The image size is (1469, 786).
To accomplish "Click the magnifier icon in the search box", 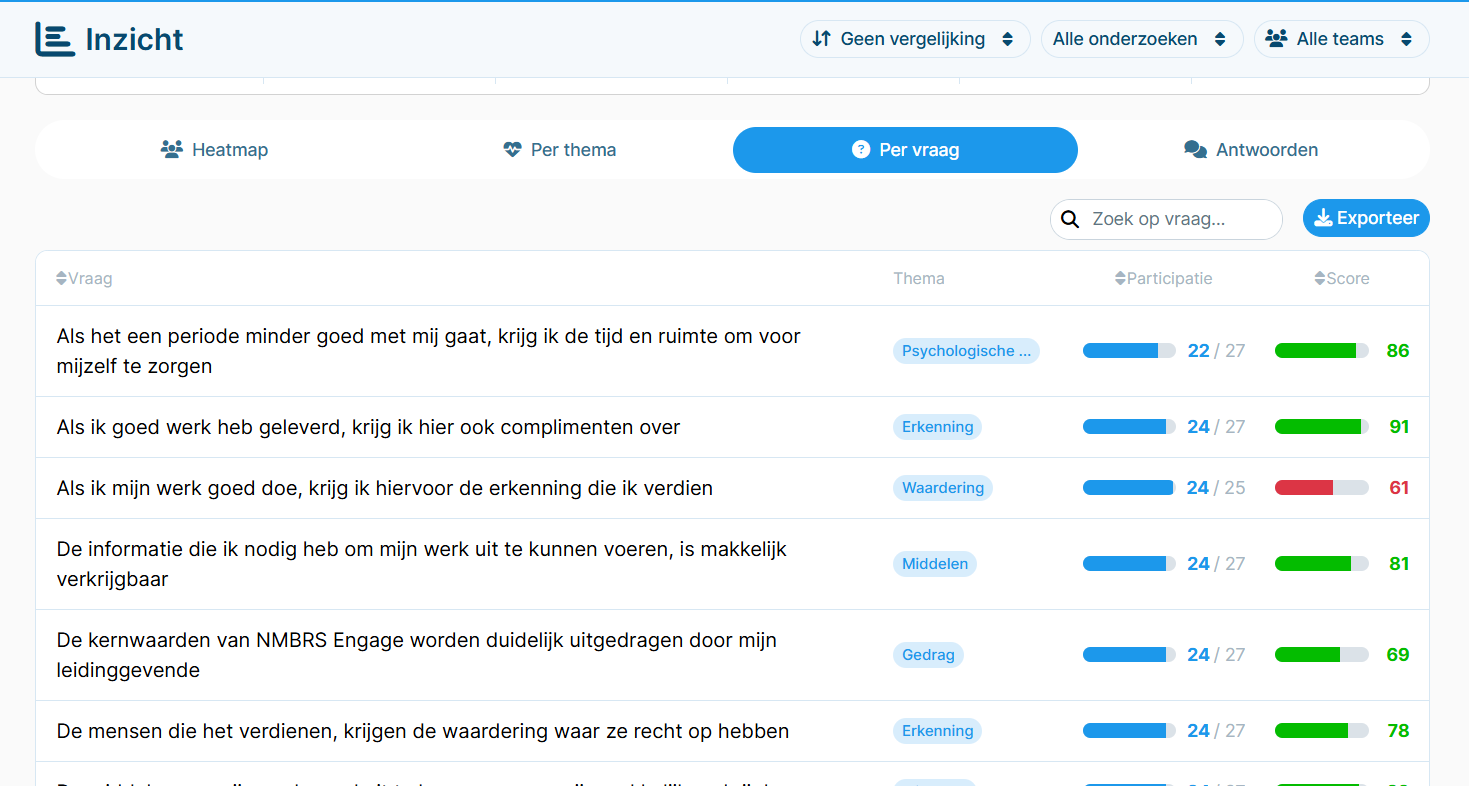I will tap(1070, 219).
